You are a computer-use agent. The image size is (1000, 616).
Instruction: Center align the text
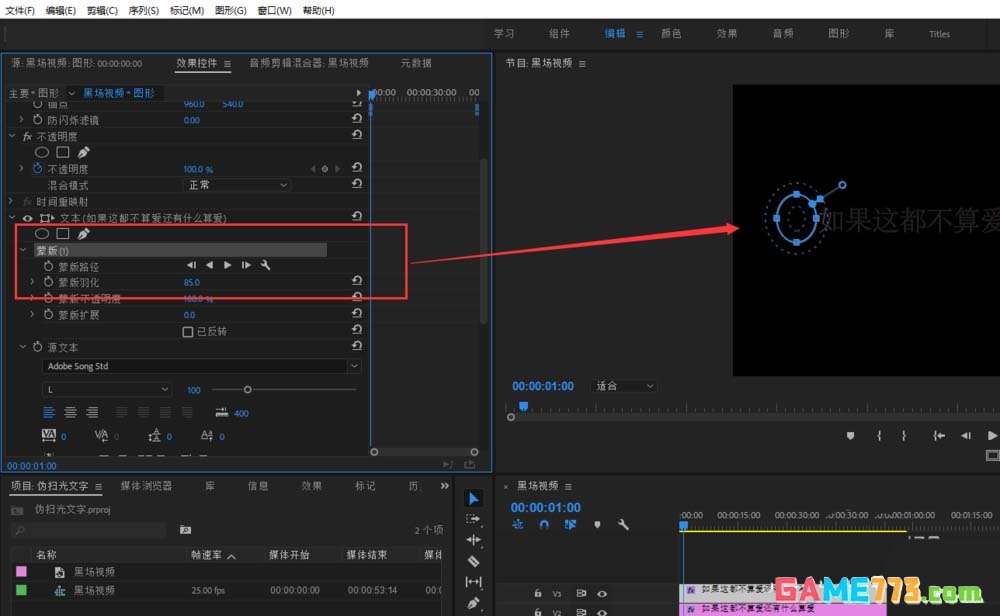71,413
